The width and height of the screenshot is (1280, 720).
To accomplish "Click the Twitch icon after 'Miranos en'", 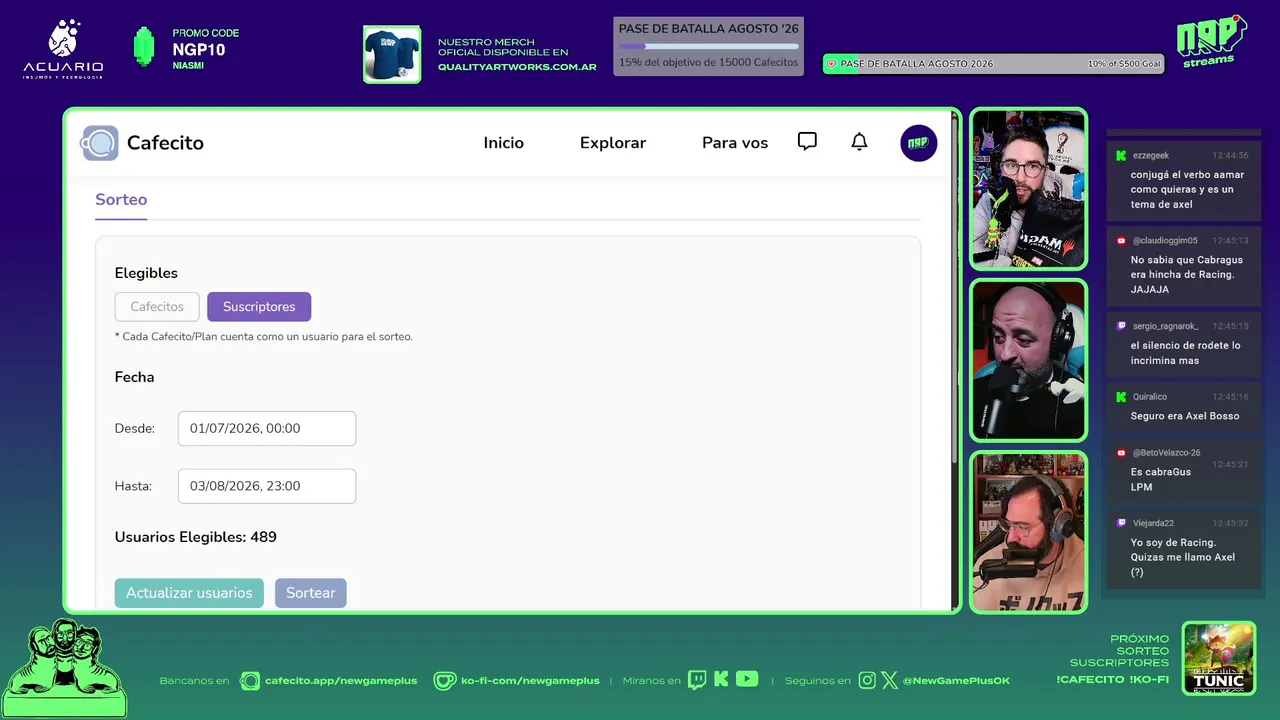I will 697,680.
